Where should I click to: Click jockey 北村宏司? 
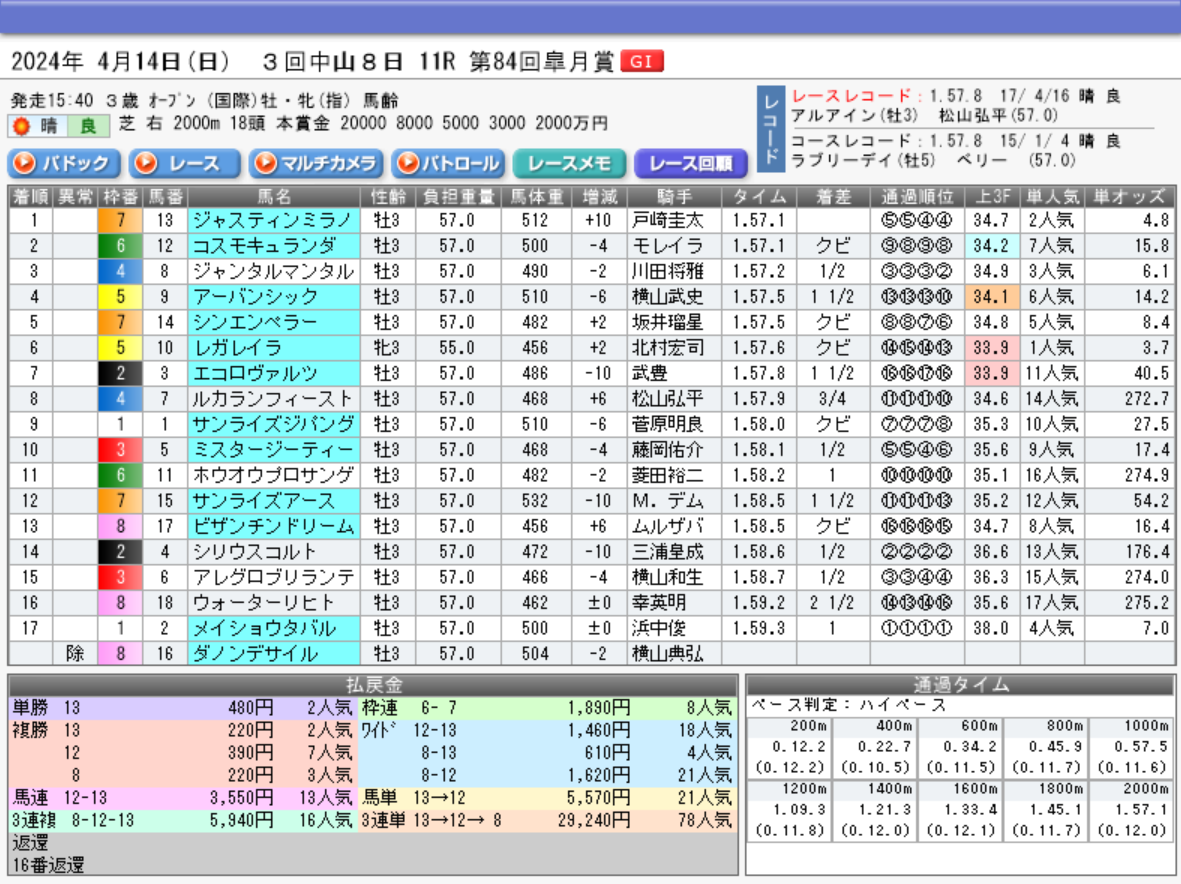667,348
